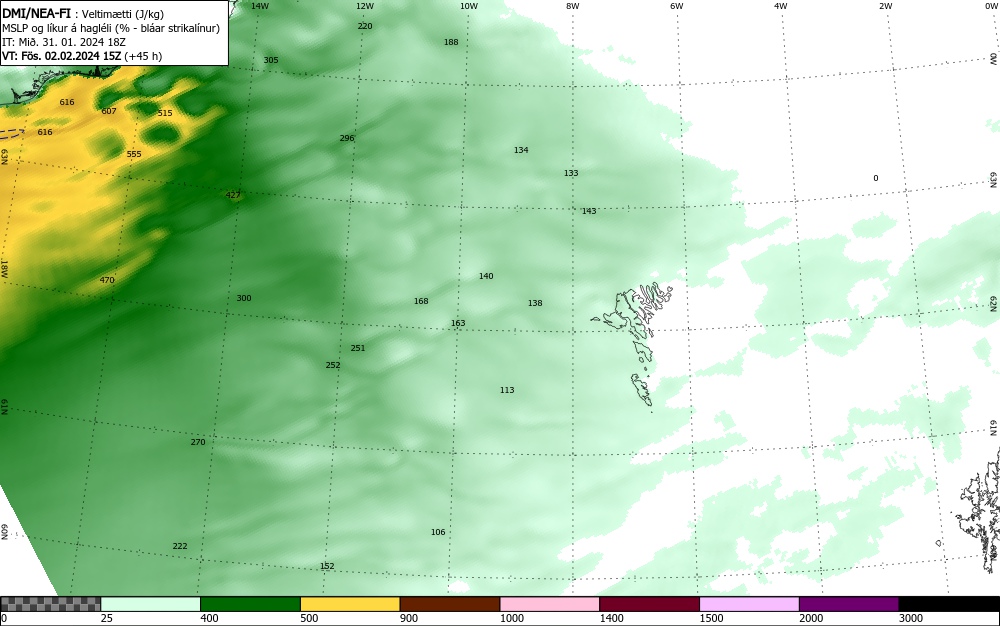
Task: Select the pale mint 25–400 legend swatch
Action: (x=151, y=604)
